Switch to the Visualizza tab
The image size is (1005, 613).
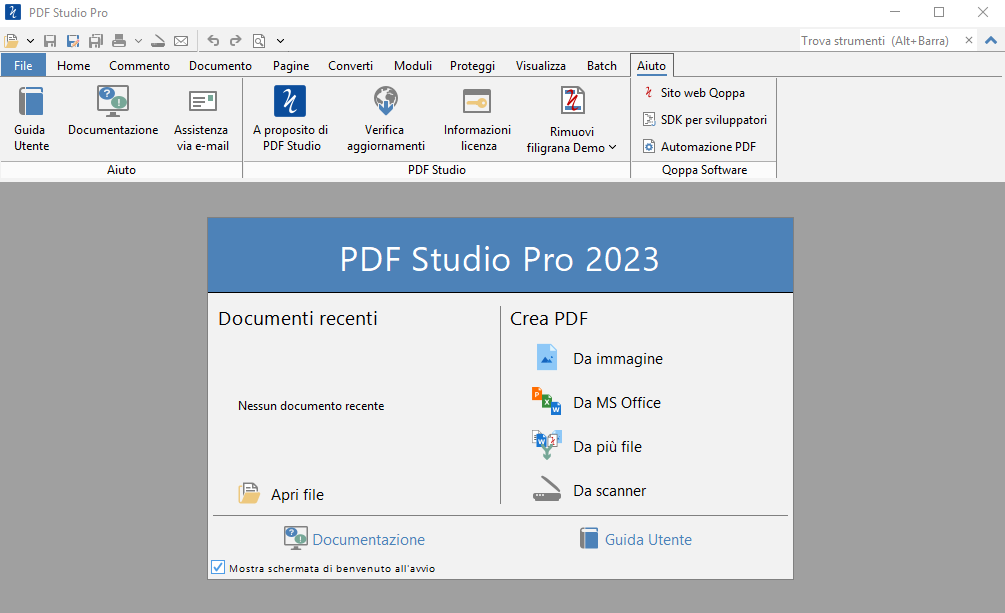pos(541,65)
